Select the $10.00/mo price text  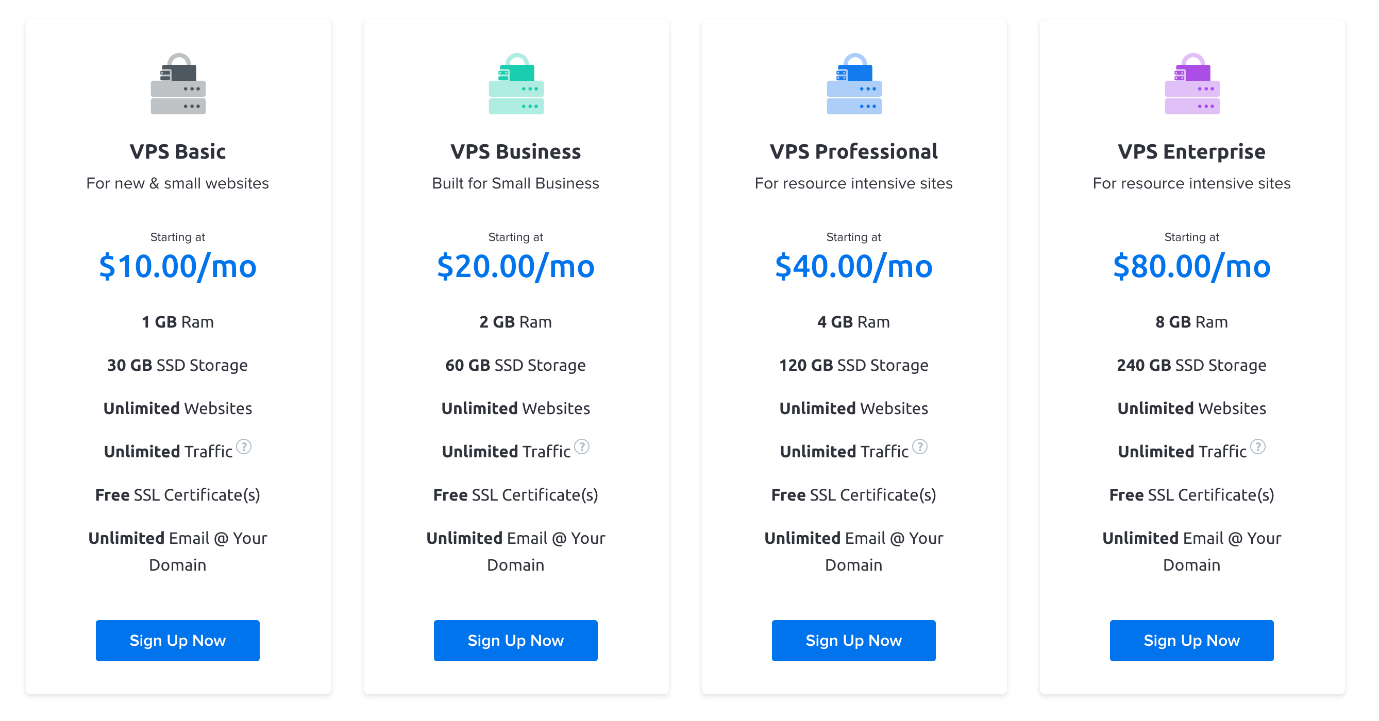pyautogui.click(x=178, y=266)
